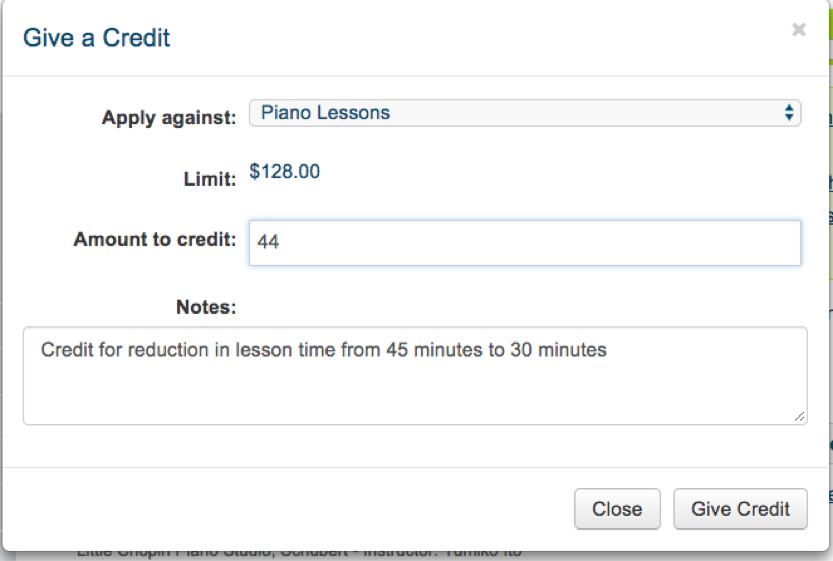Click the Give Credit button
Viewport: 833px width, 561px height.
coord(740,509)
